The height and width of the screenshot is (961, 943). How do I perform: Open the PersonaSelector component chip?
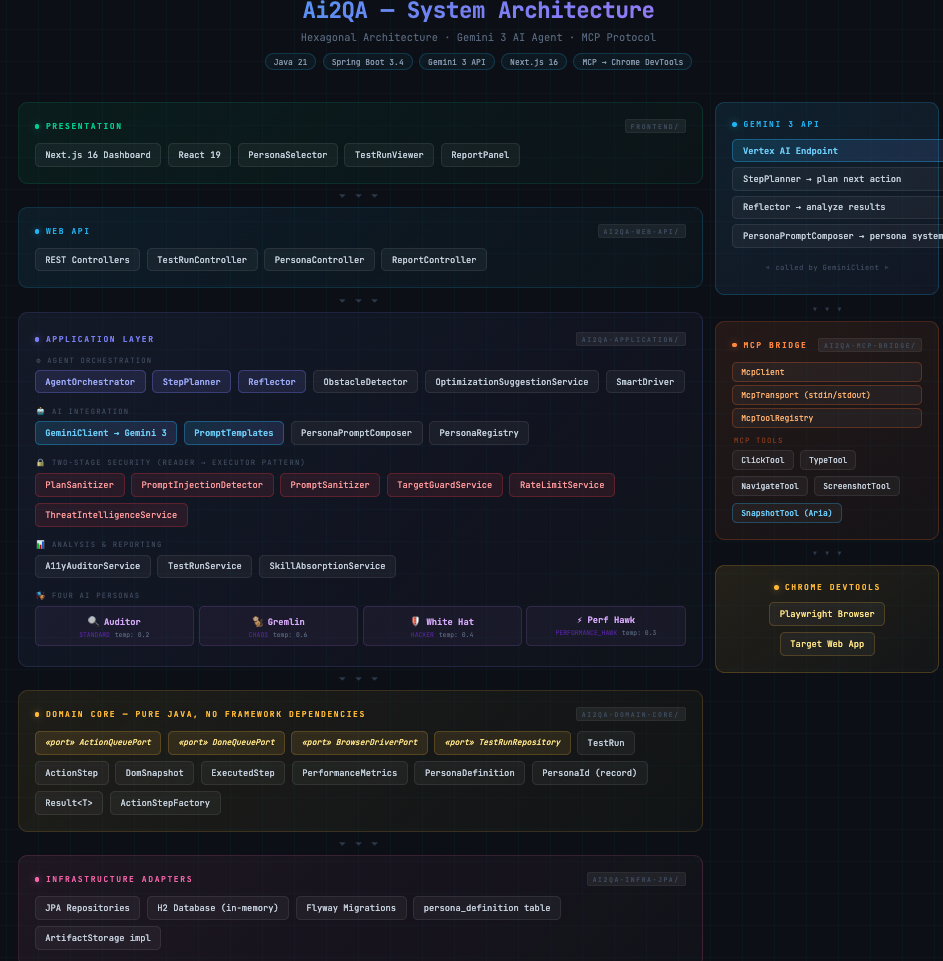click(287, 155)
